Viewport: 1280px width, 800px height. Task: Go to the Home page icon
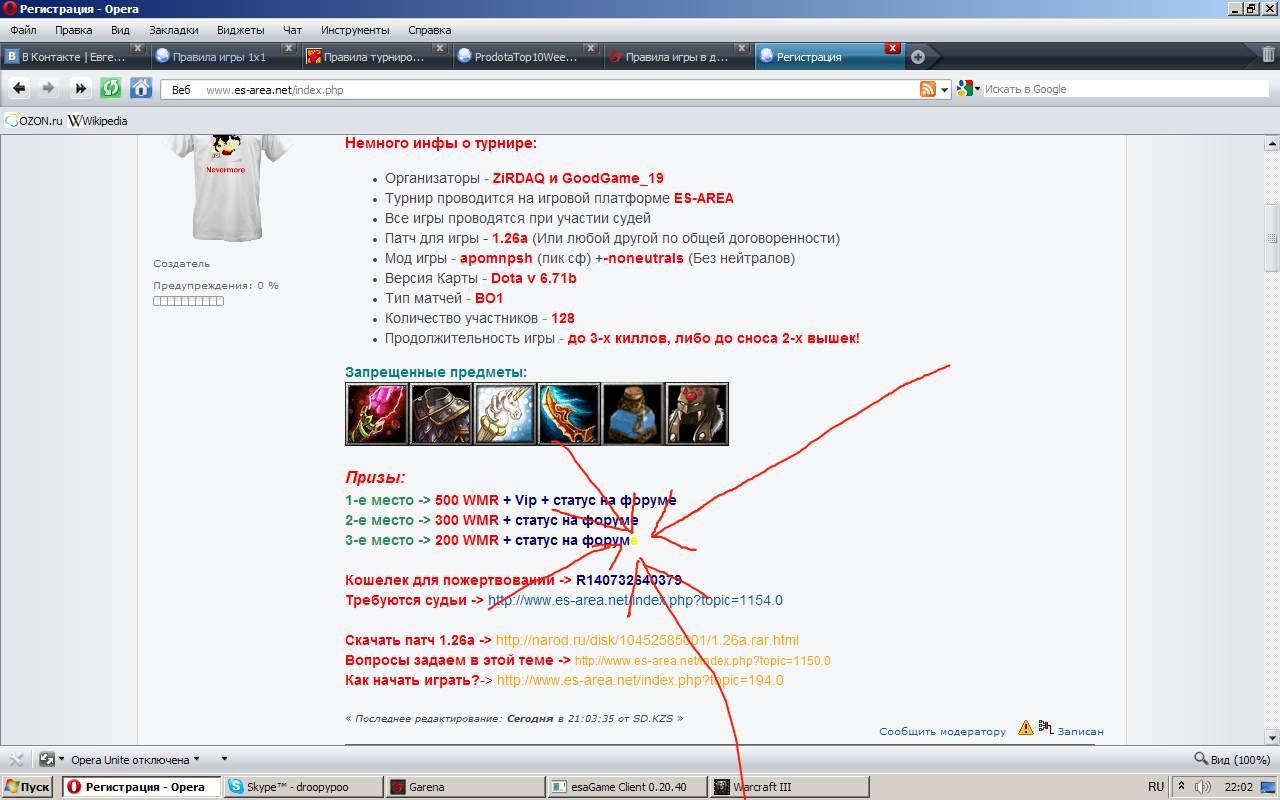coord(141,88)
